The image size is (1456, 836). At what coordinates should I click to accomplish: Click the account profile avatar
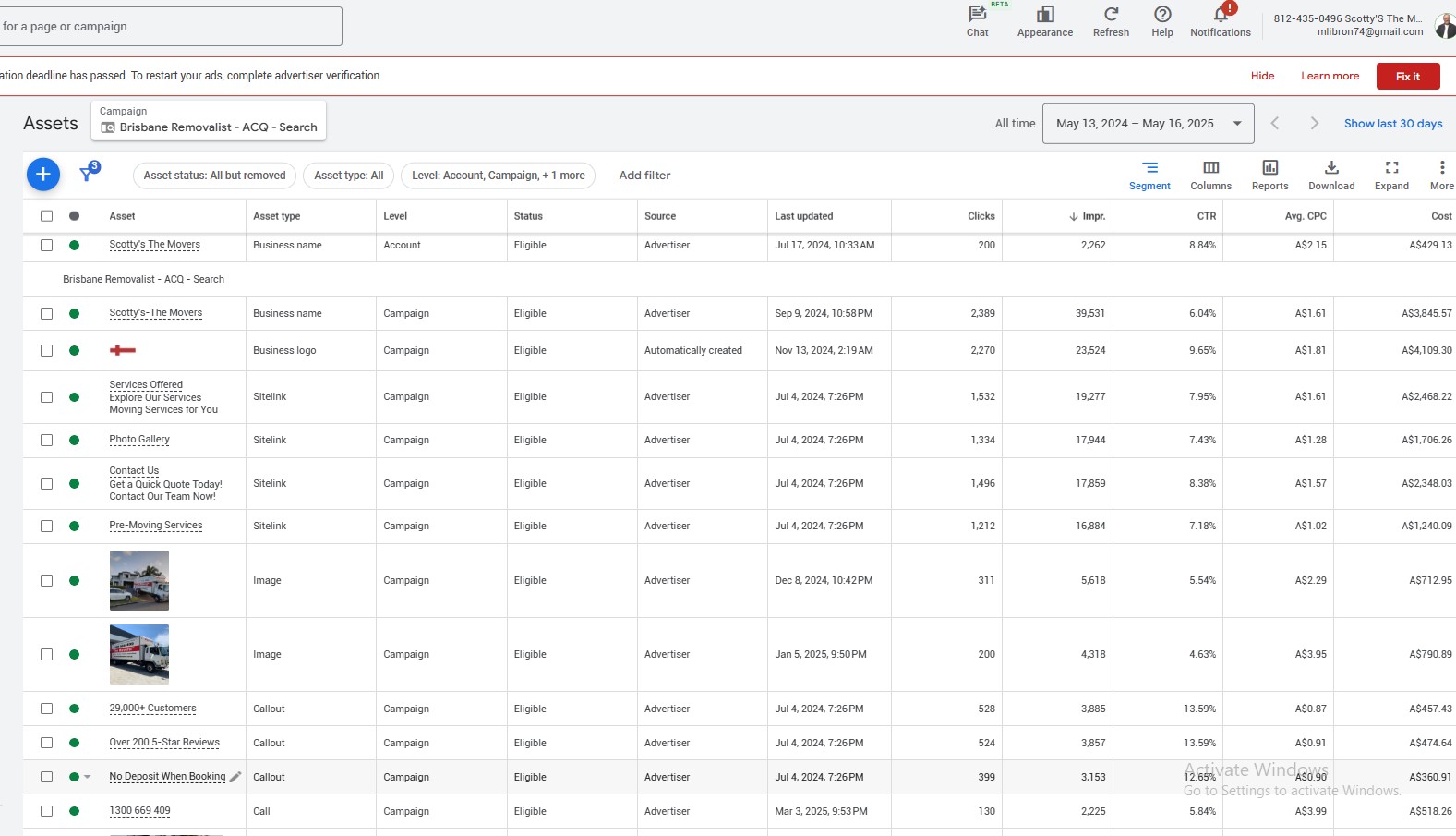point(1445,25)
